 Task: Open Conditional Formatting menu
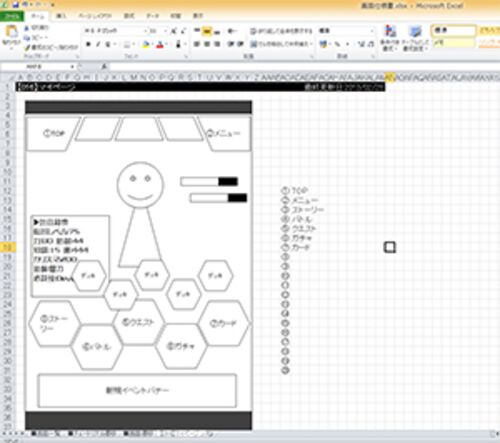click(390, 38)
